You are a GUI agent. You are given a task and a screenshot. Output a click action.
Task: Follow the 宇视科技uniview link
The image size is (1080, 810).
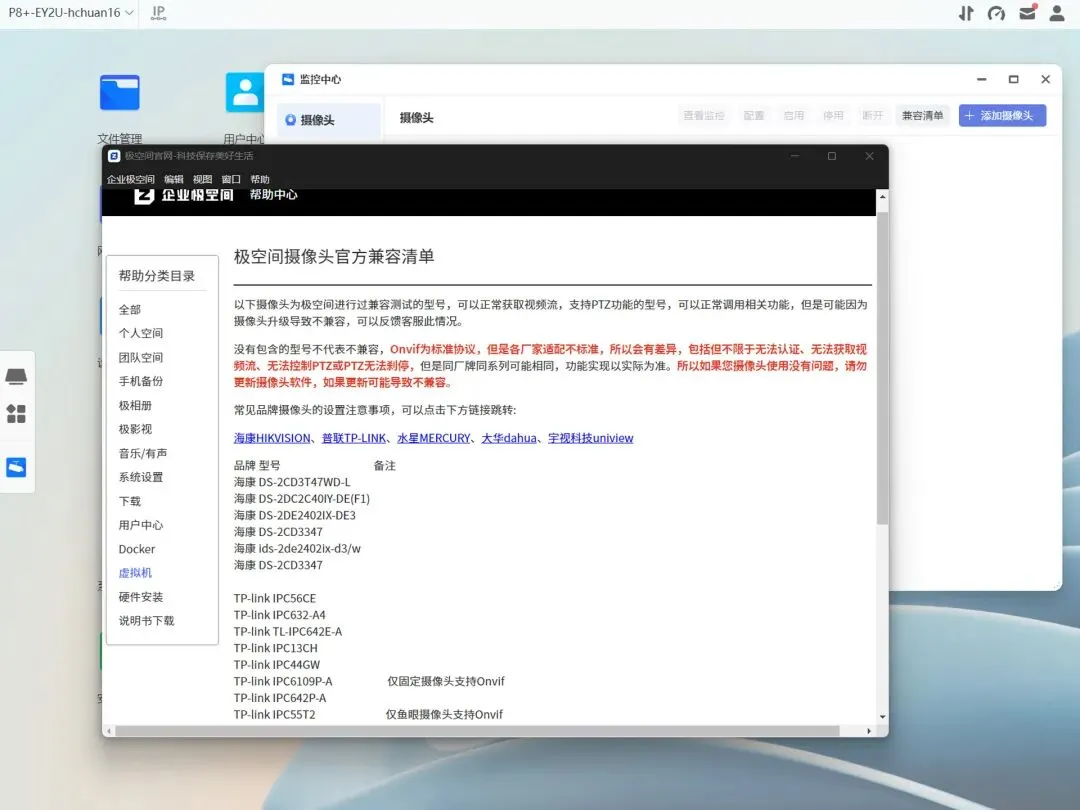pos(590,438)
